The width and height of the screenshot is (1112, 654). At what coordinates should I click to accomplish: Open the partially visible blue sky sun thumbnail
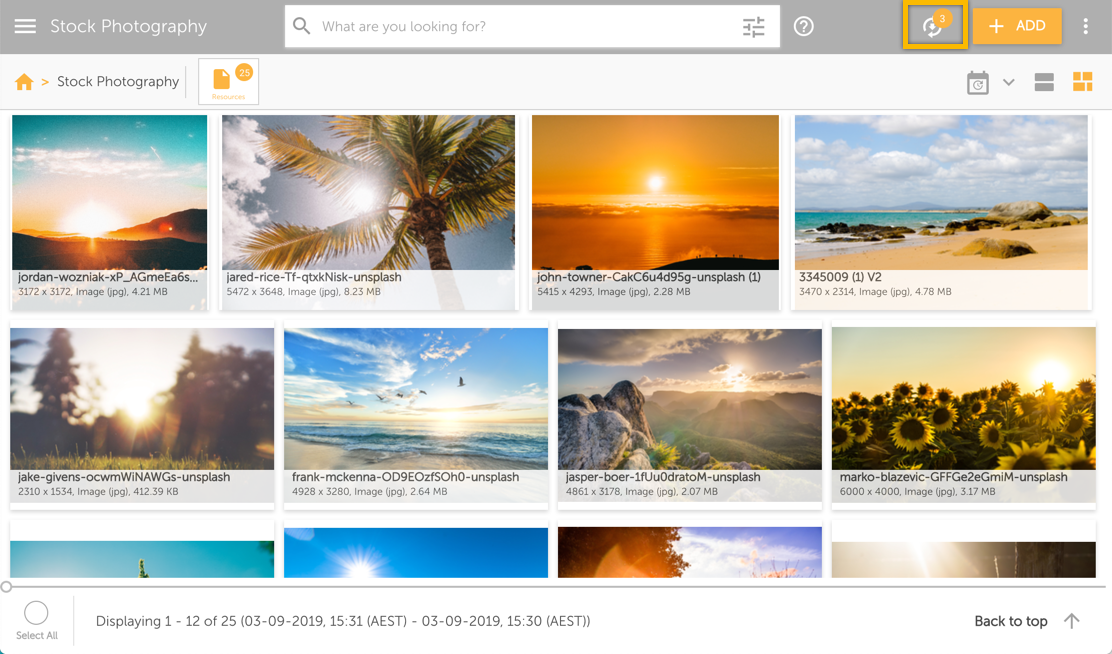click(416, 553)
